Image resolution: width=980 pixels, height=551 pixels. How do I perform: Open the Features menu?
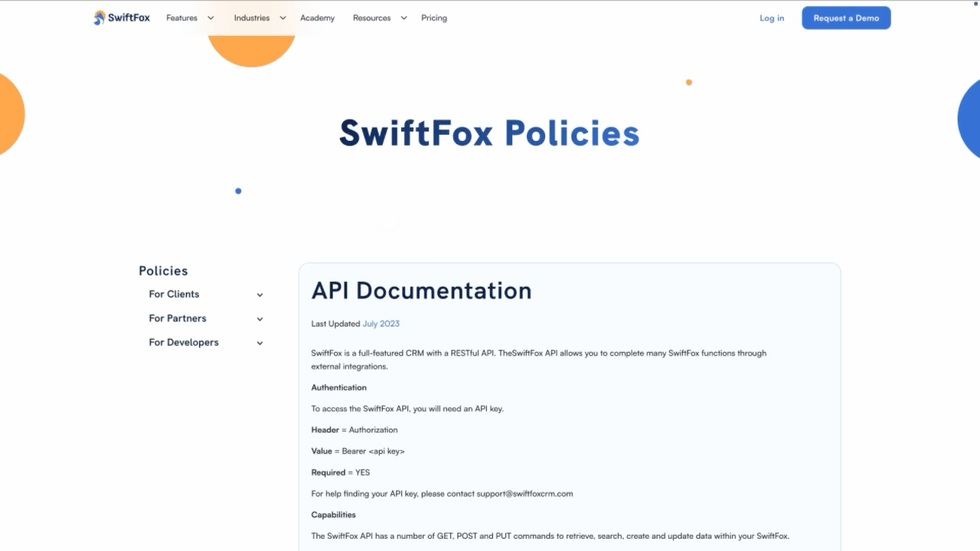(182, 17)
